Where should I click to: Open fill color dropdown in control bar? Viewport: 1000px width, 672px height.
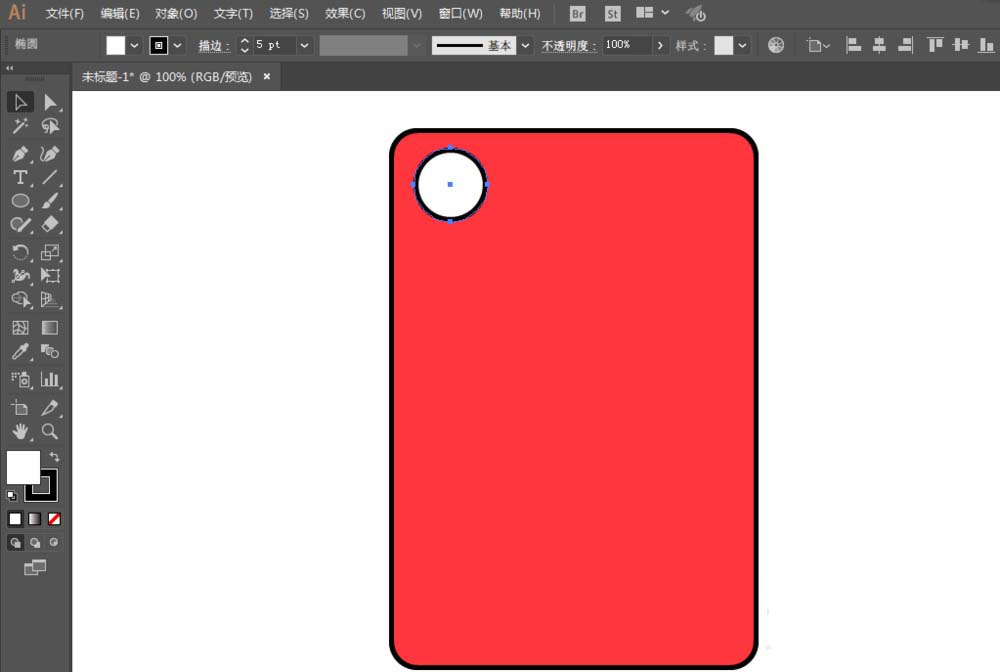[x=134, y=45]
